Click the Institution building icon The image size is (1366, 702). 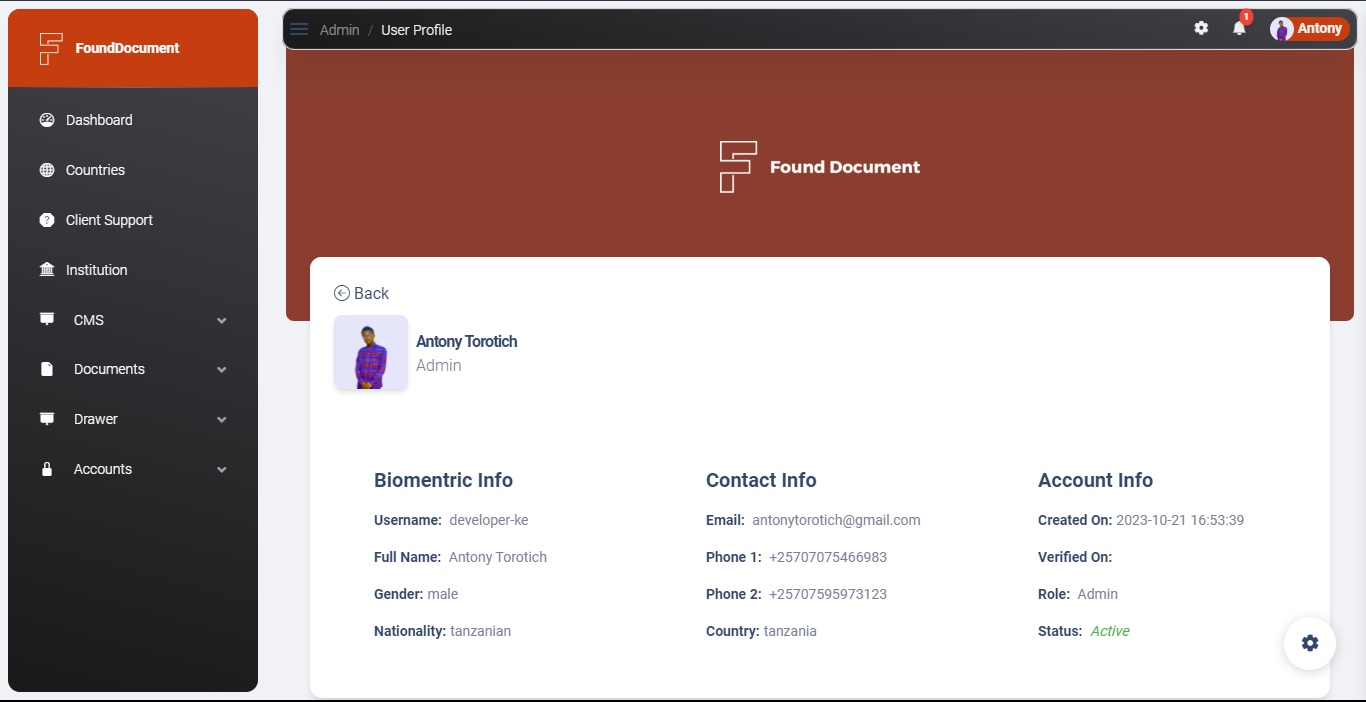point(47,270)
